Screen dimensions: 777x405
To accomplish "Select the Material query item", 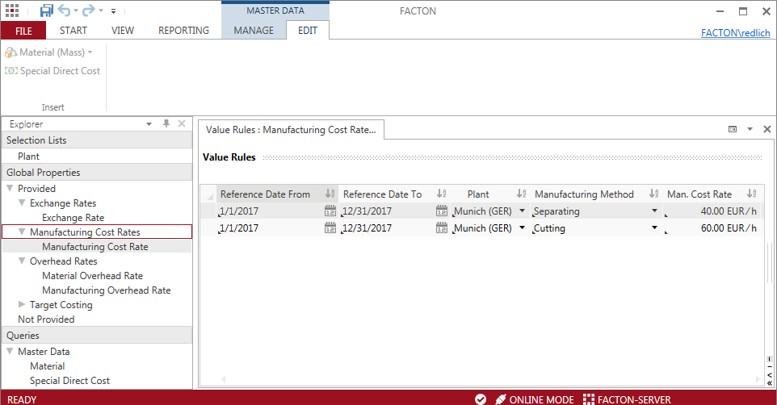I will [47, 366].
